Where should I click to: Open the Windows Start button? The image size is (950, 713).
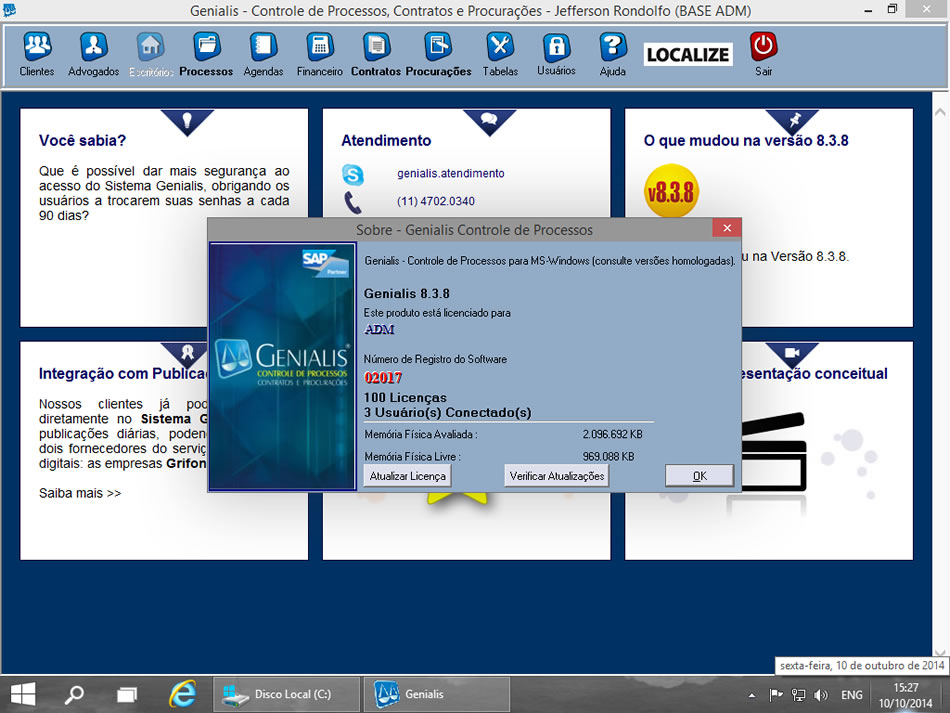pos(23,694)
